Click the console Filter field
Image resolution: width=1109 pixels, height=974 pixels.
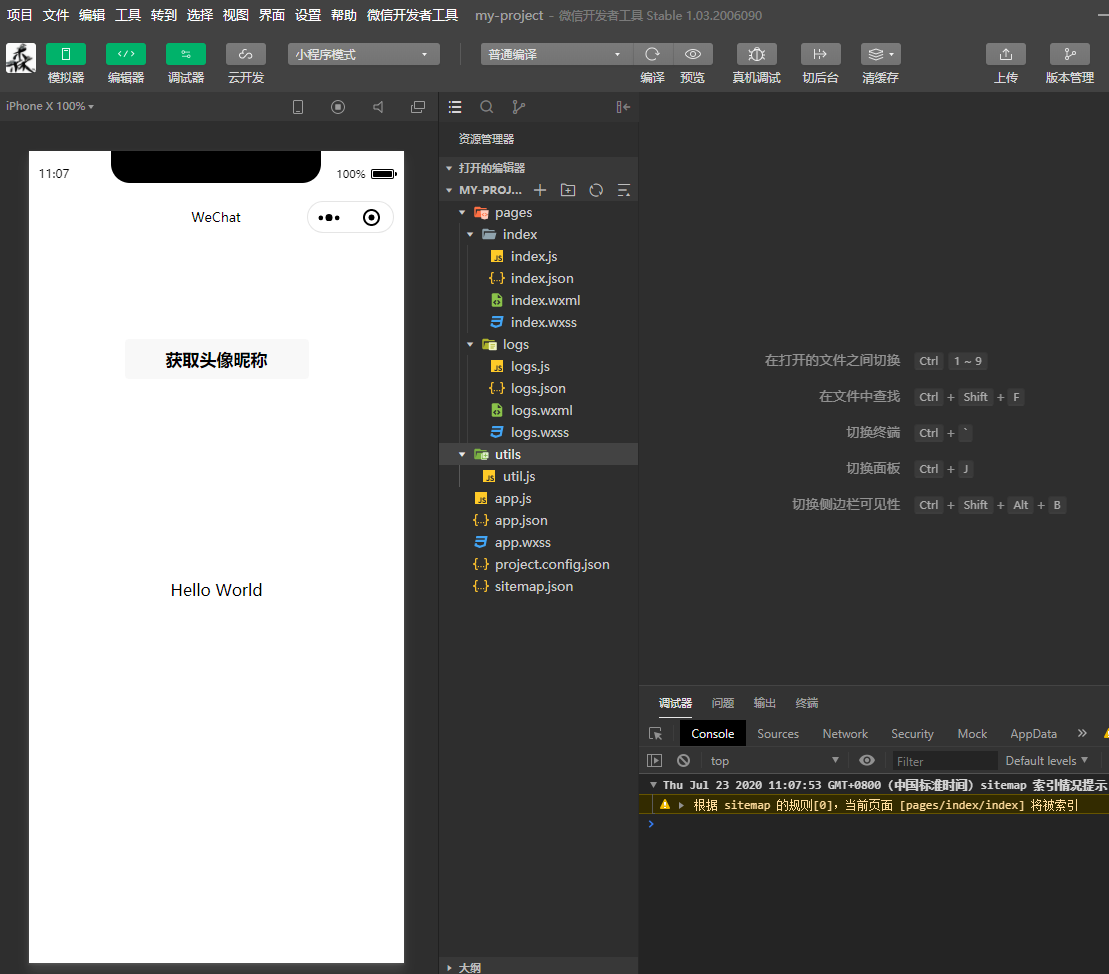[x=944, y=761]
